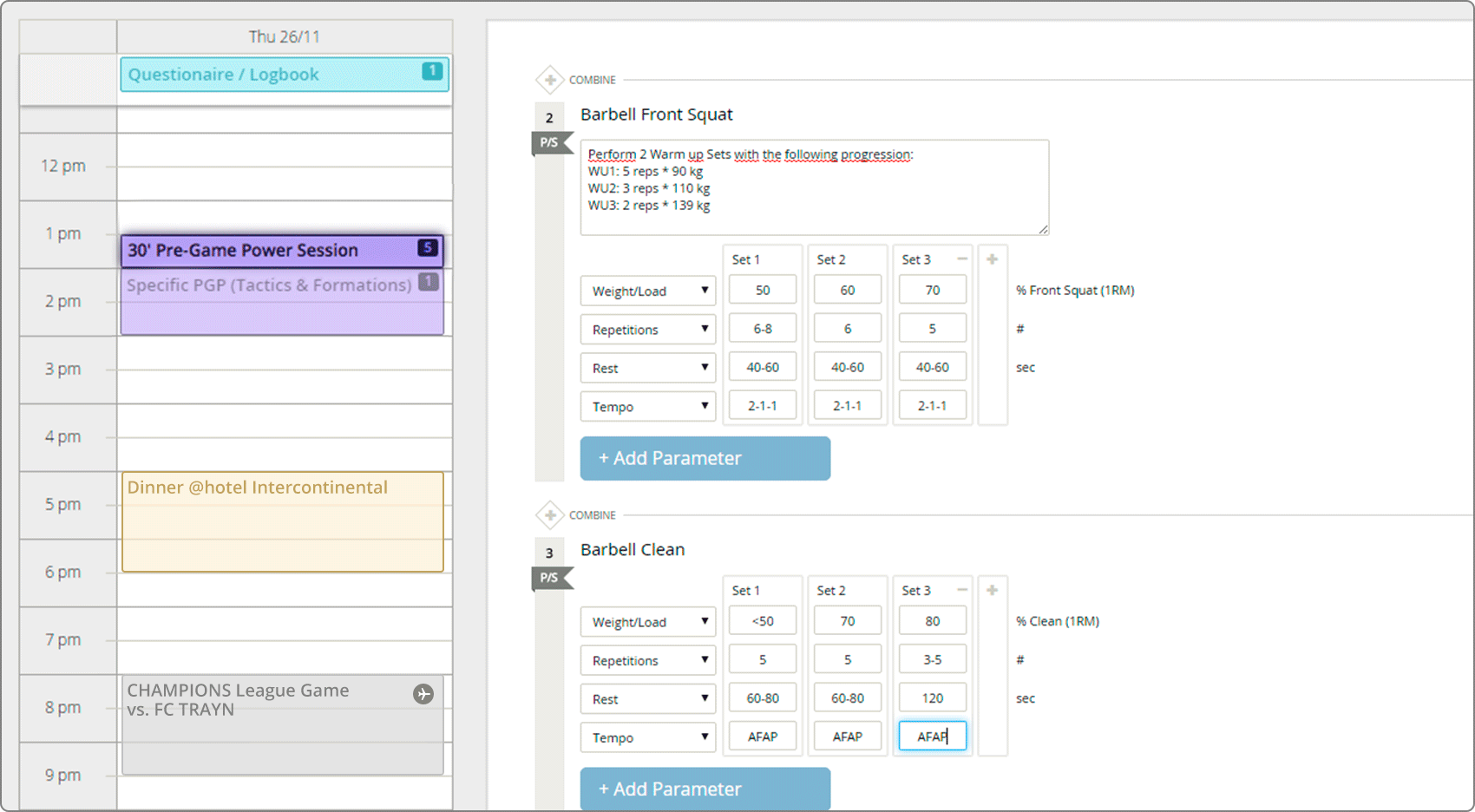Click Add Parameter under Barbell Clean
This screenshot has width=1475, height=812.
[705, 789]
